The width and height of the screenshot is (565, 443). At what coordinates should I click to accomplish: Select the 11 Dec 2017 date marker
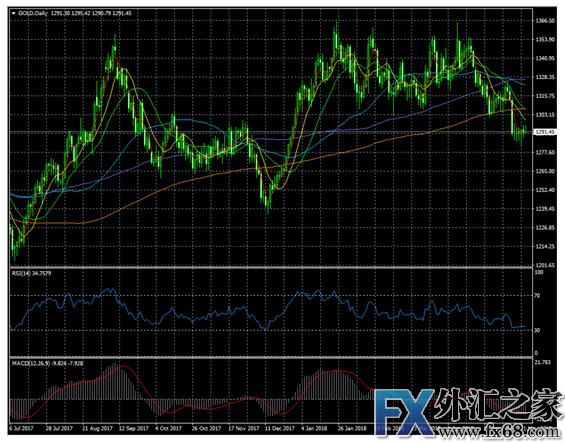click(x=280, y=428)
